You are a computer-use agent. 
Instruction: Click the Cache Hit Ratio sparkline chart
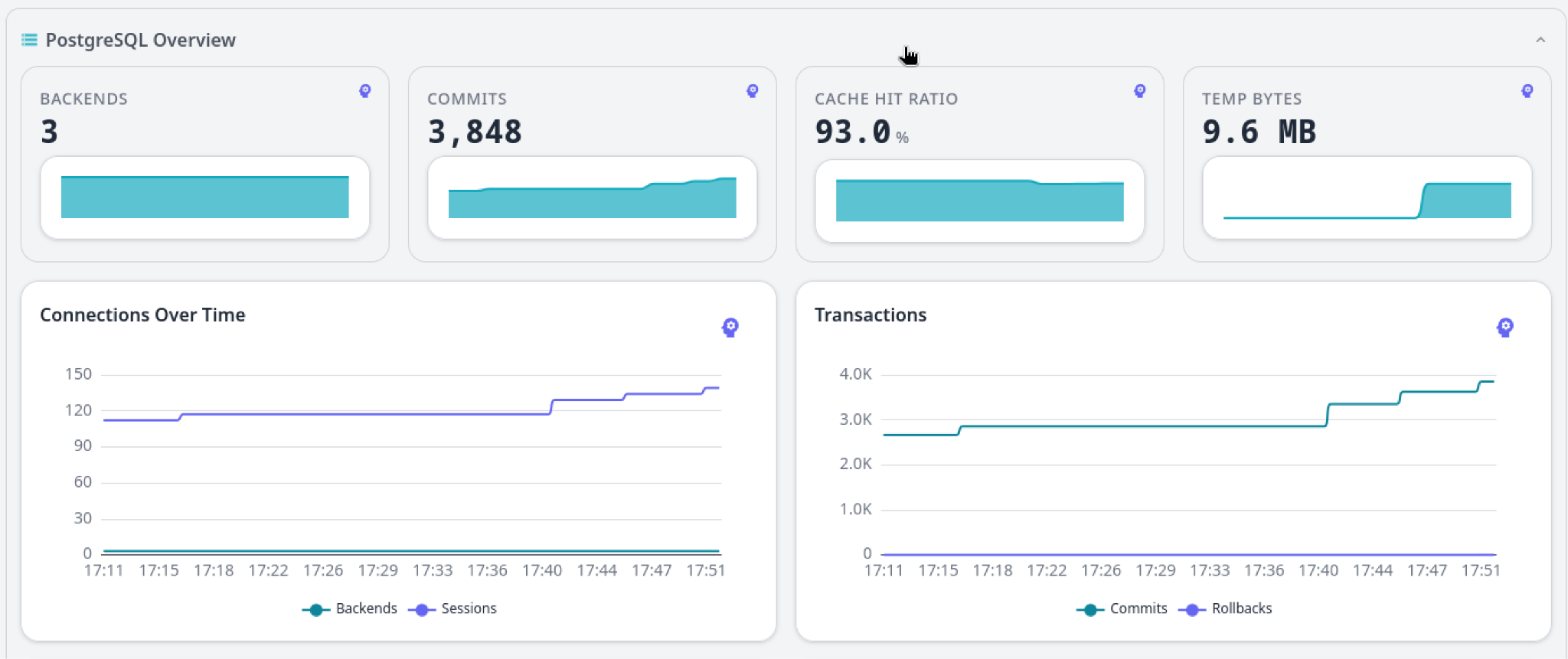tap(980, 201)
